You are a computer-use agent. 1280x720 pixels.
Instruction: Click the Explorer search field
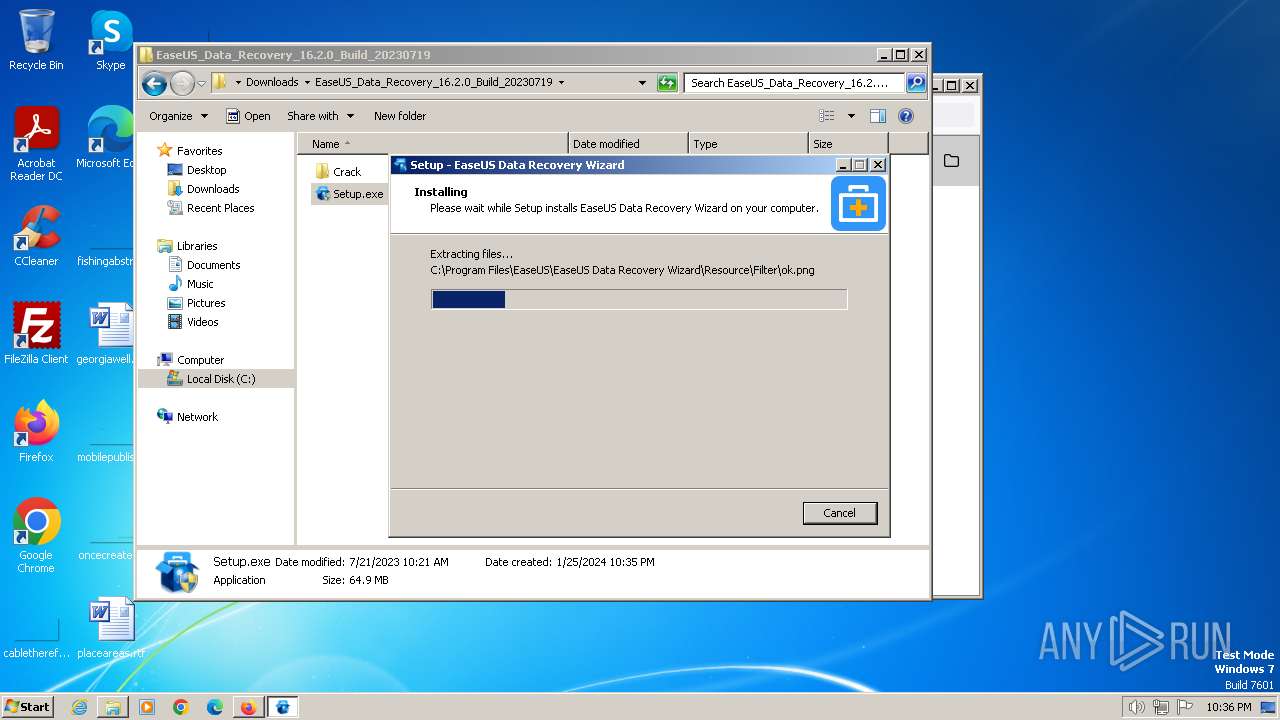pyautogui.click(x=795, y=83)
